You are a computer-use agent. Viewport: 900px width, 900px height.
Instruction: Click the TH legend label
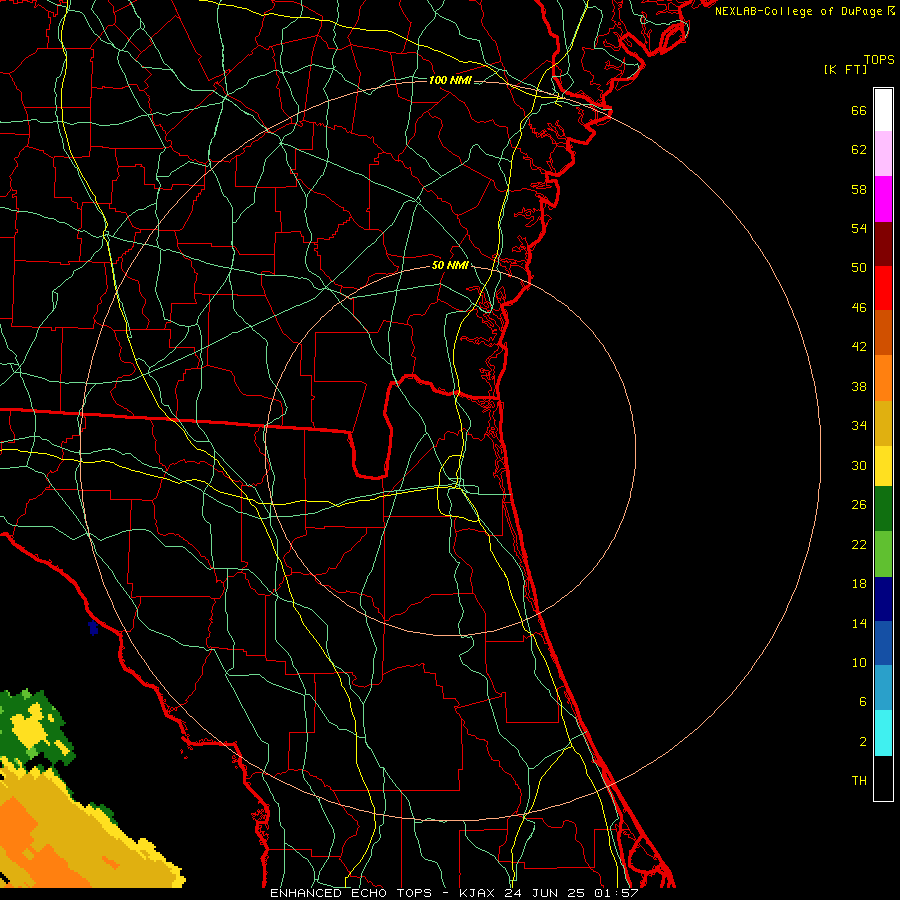point(859,781)
